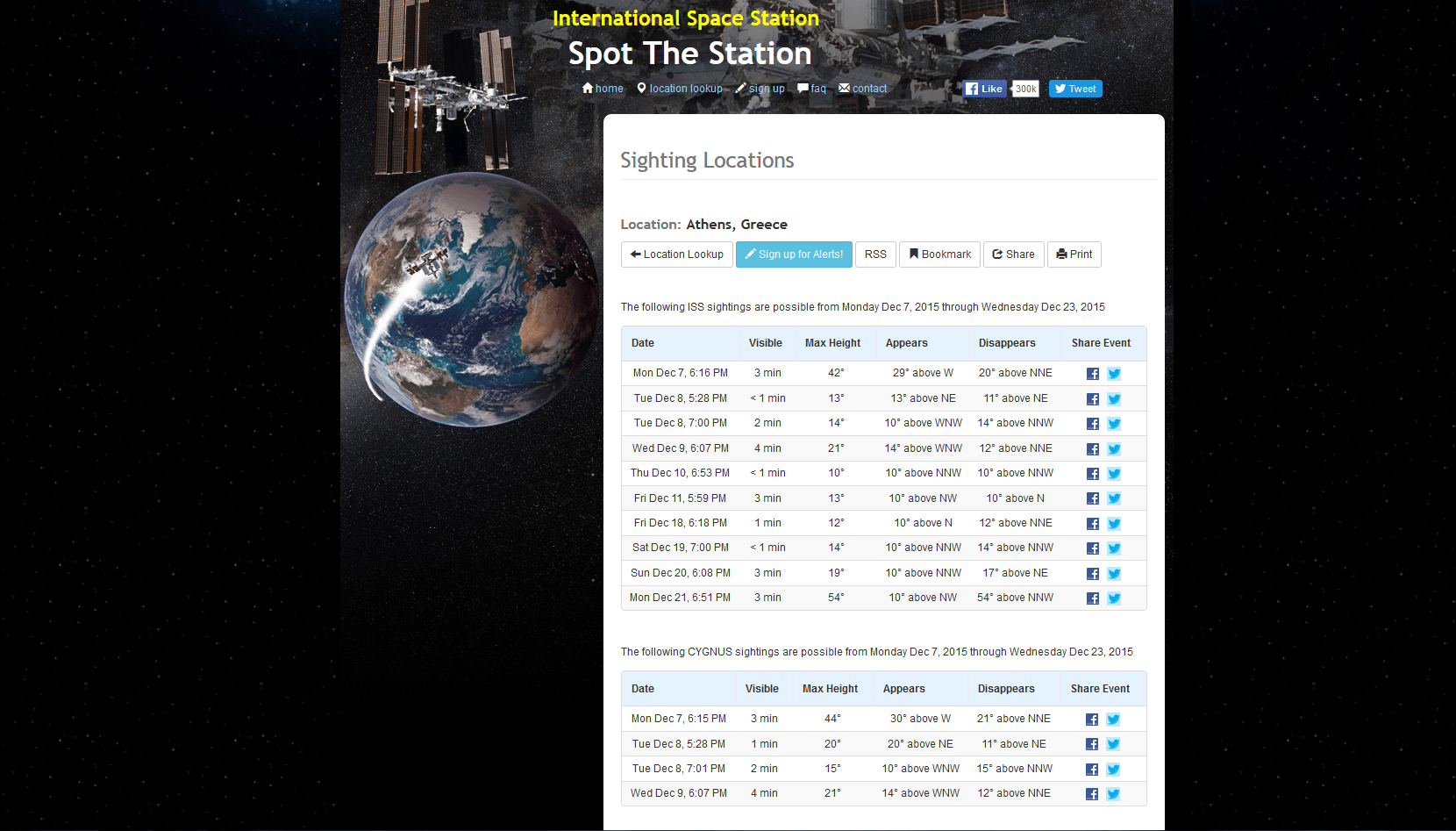
Task: Tweet the Fri Dec 11, 5:59 PM sighting
Action: (x=1114, y=498)
